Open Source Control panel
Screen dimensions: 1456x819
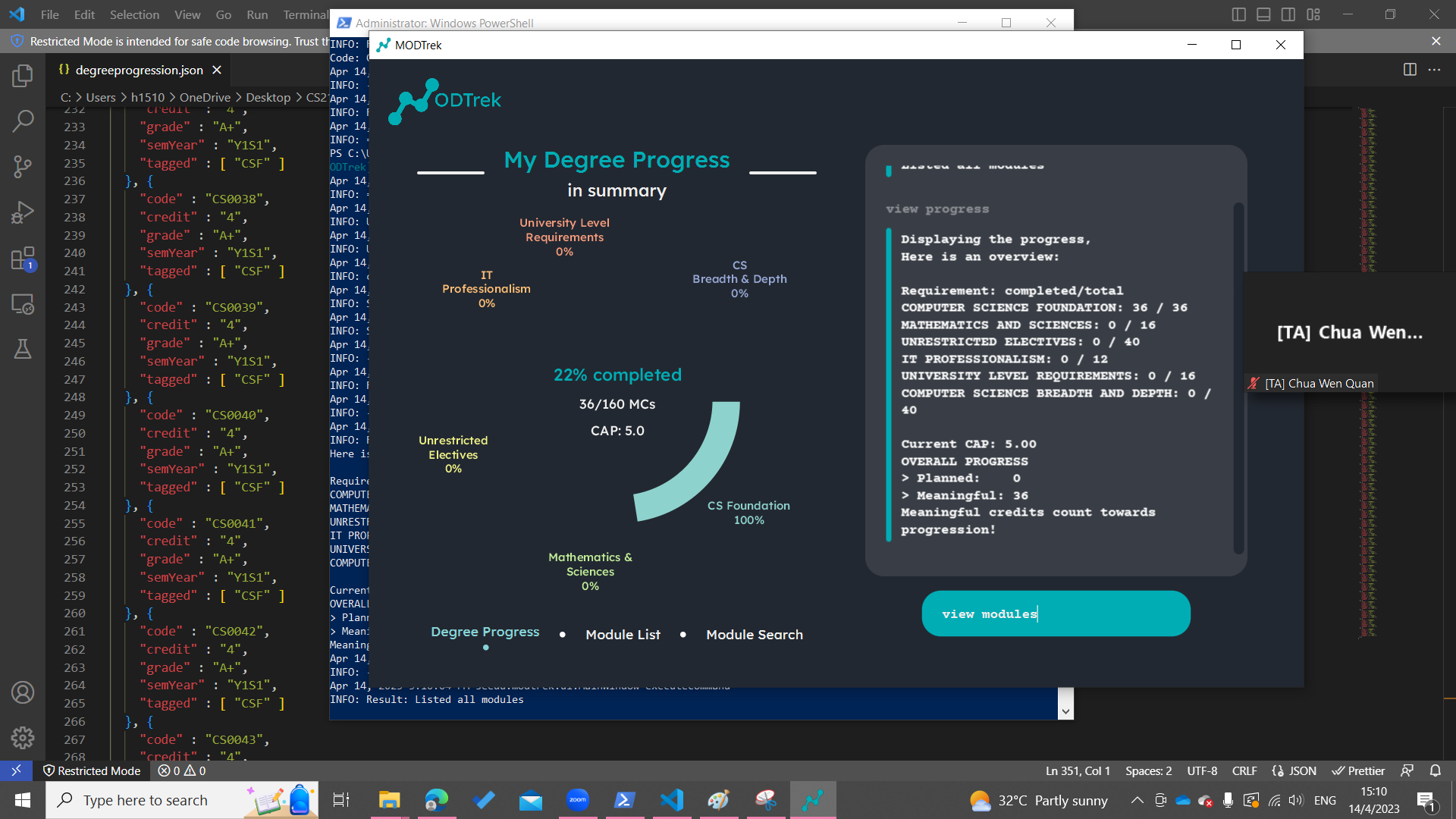[23, 167]
